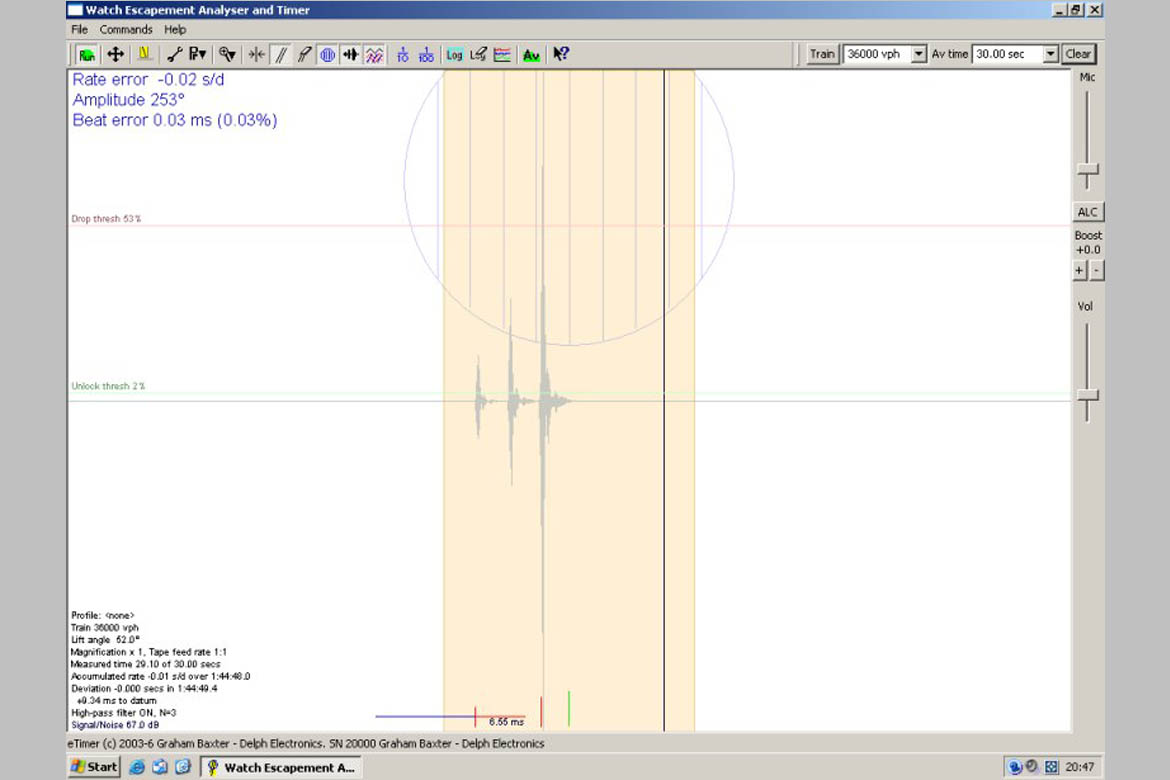Open the 36000 vph train dropdown
The height and width of the screenshot is (780, 1170).
coord(919,54)
